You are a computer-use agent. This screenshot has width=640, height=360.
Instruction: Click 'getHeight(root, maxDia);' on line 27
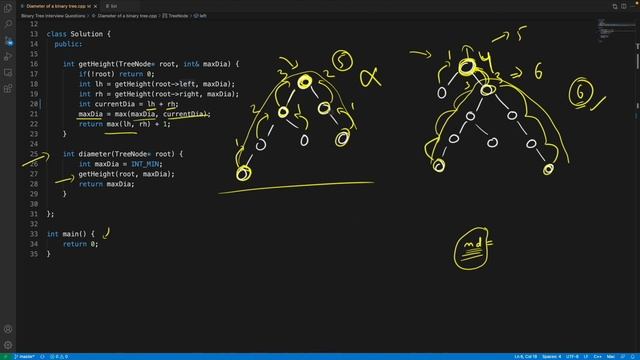pyautogui.click(x=127, y=174)
